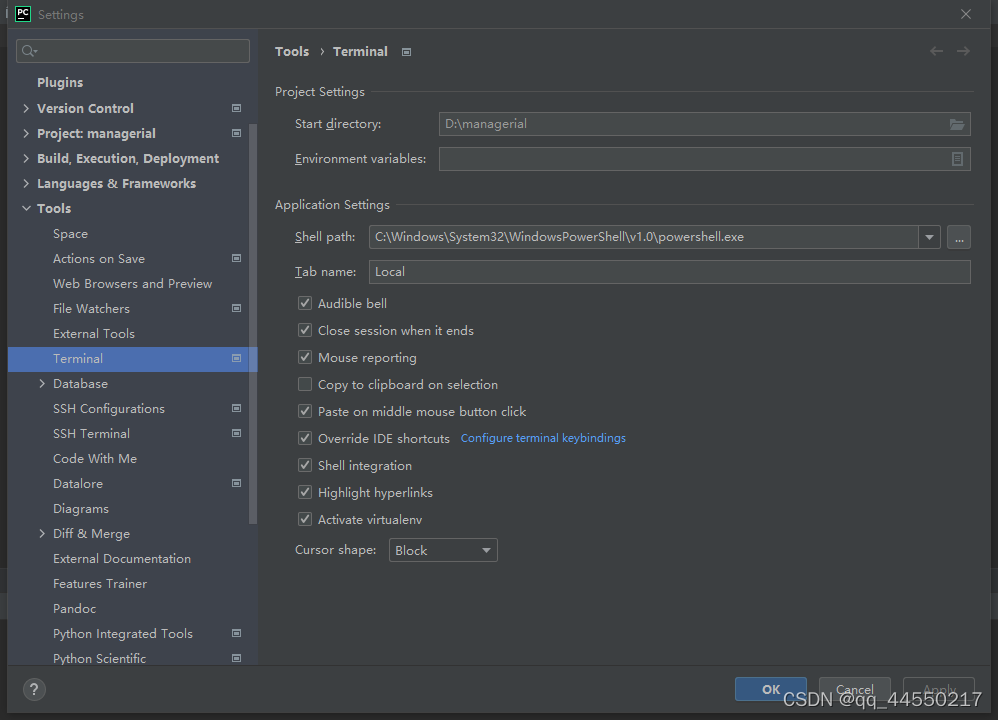This screenshot has height=720, width=998.
Task: Open Diagrams settings page
Action: [81, 509]
